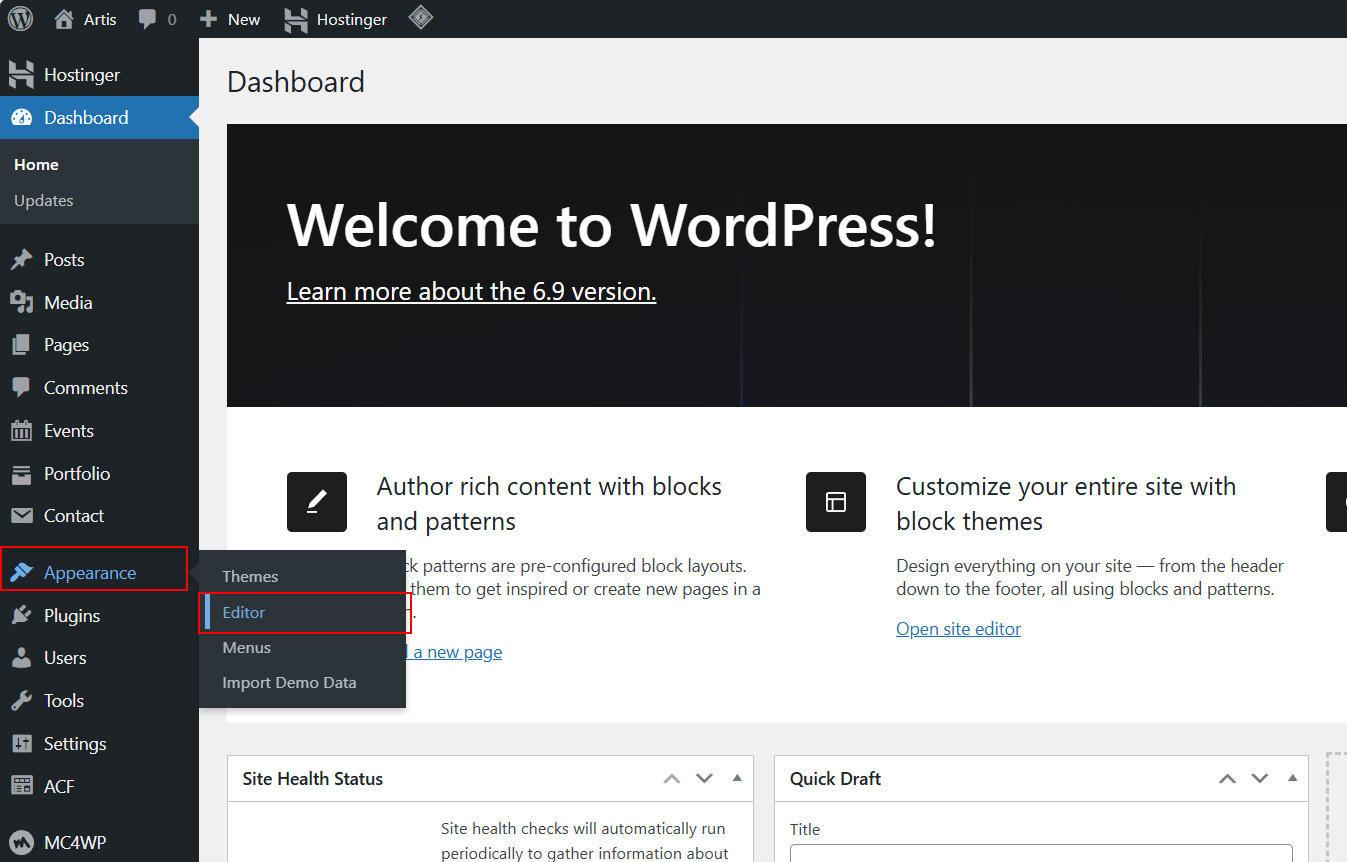1347x862 pixels.
Task: Move the Quick Draft panel up
Action: [1227, 778]
